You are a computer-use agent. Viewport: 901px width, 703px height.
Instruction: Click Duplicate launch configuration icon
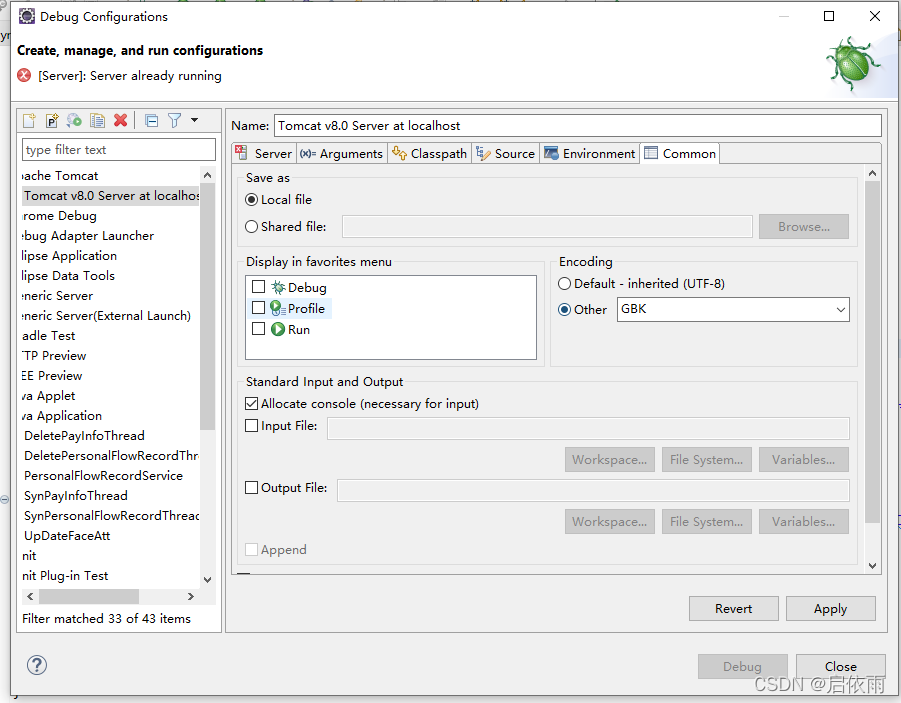tap(98, 120)
